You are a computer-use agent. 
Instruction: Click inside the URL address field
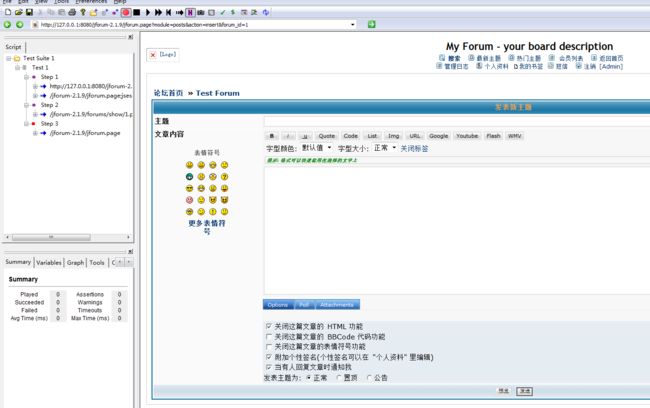(194, 24)
